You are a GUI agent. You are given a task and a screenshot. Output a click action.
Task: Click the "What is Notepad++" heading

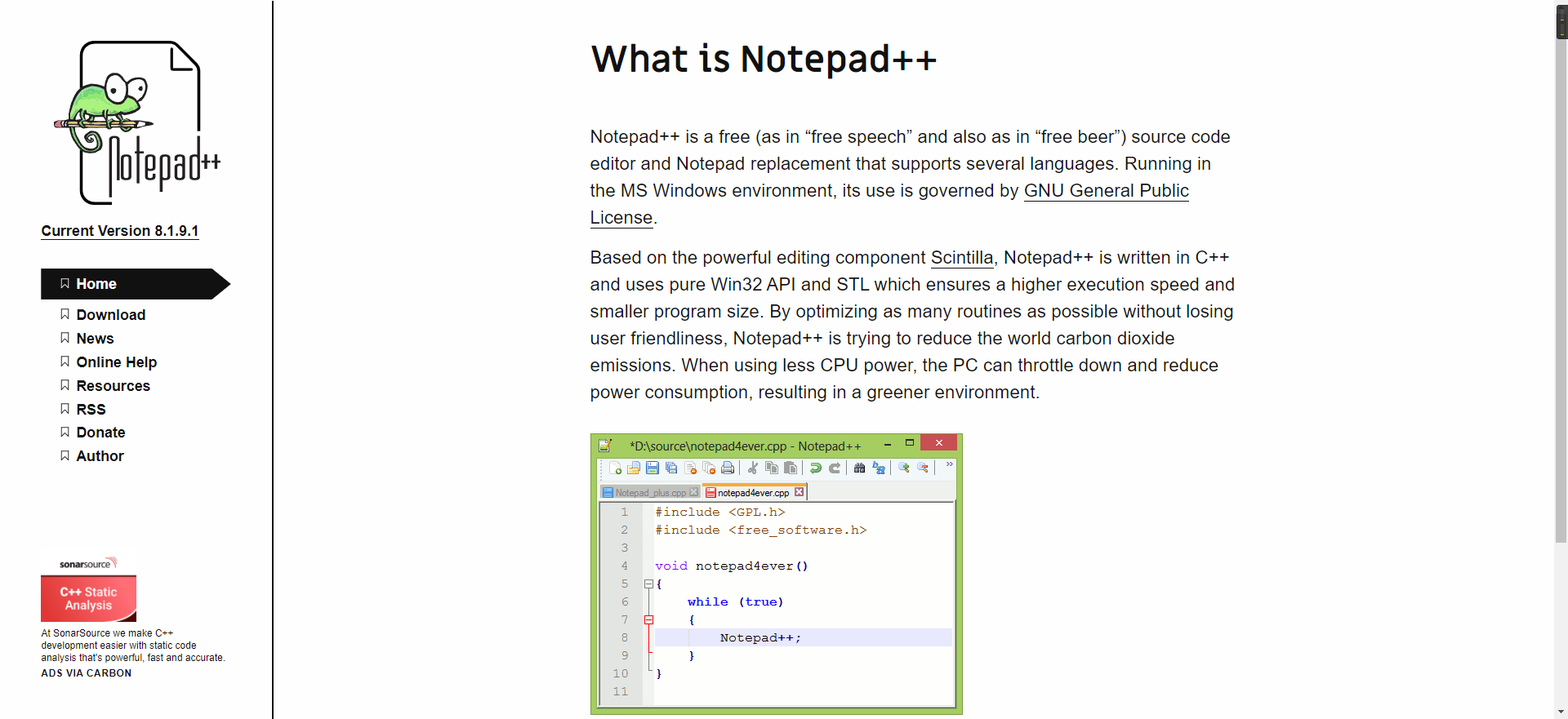[764, 60]
